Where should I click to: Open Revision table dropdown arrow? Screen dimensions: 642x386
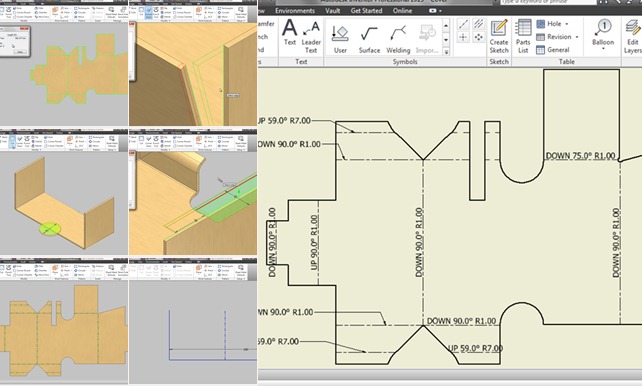577,37
